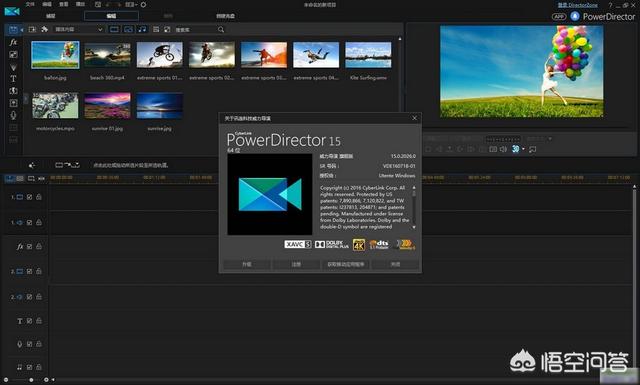The width and height of the screenshot is (640, 385).
Task: Click the volume speaker icon in preview controls
Action: coord(504,149)
